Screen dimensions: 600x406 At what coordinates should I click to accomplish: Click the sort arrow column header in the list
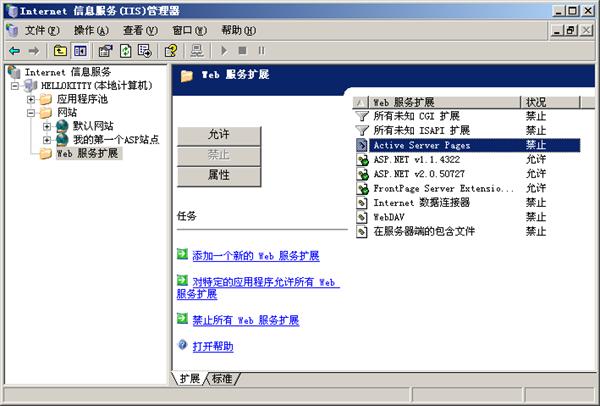pyautogui.click(x=360, y=102)
